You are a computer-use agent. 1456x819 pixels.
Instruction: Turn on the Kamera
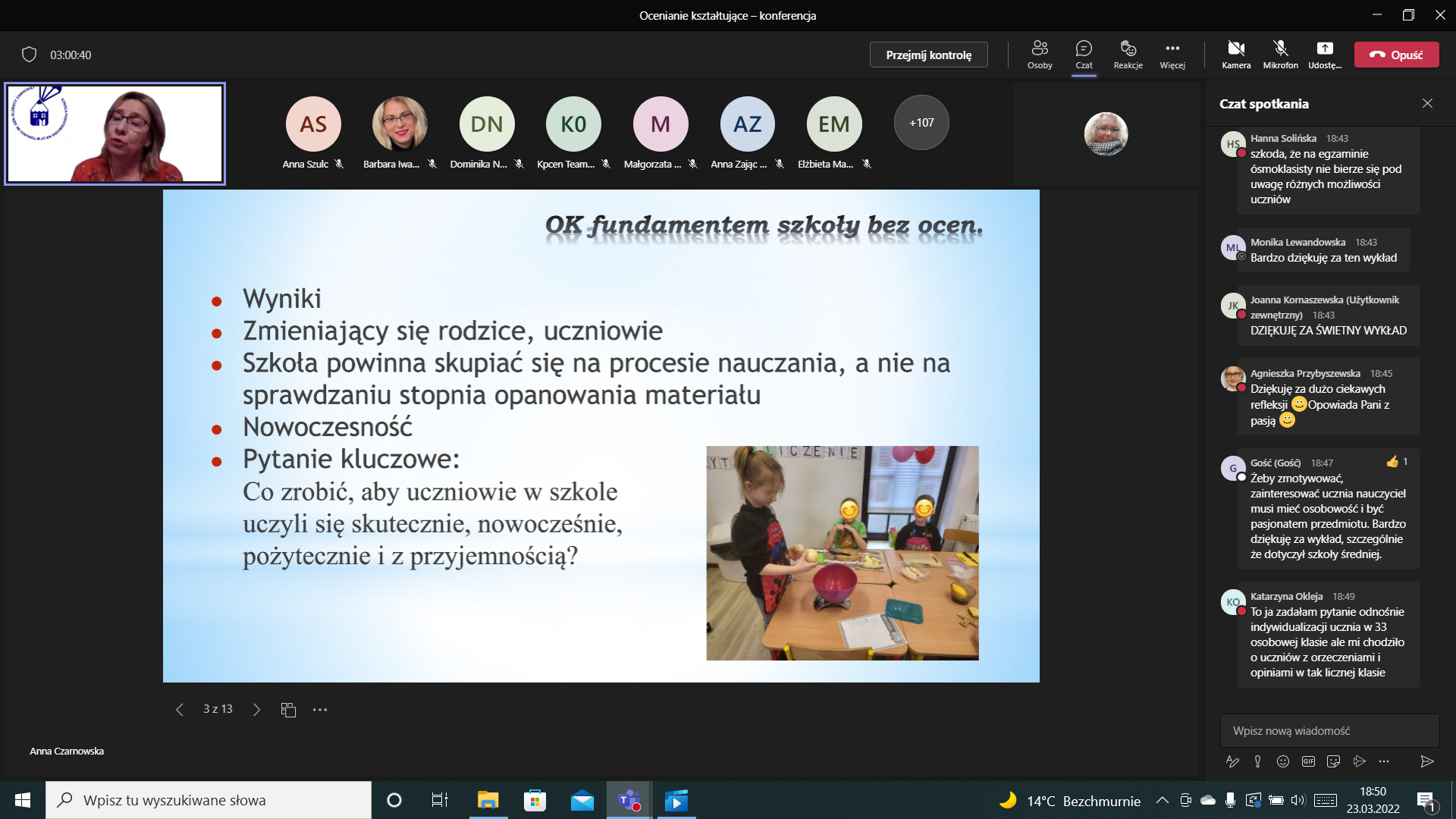tap(1236, 55)
